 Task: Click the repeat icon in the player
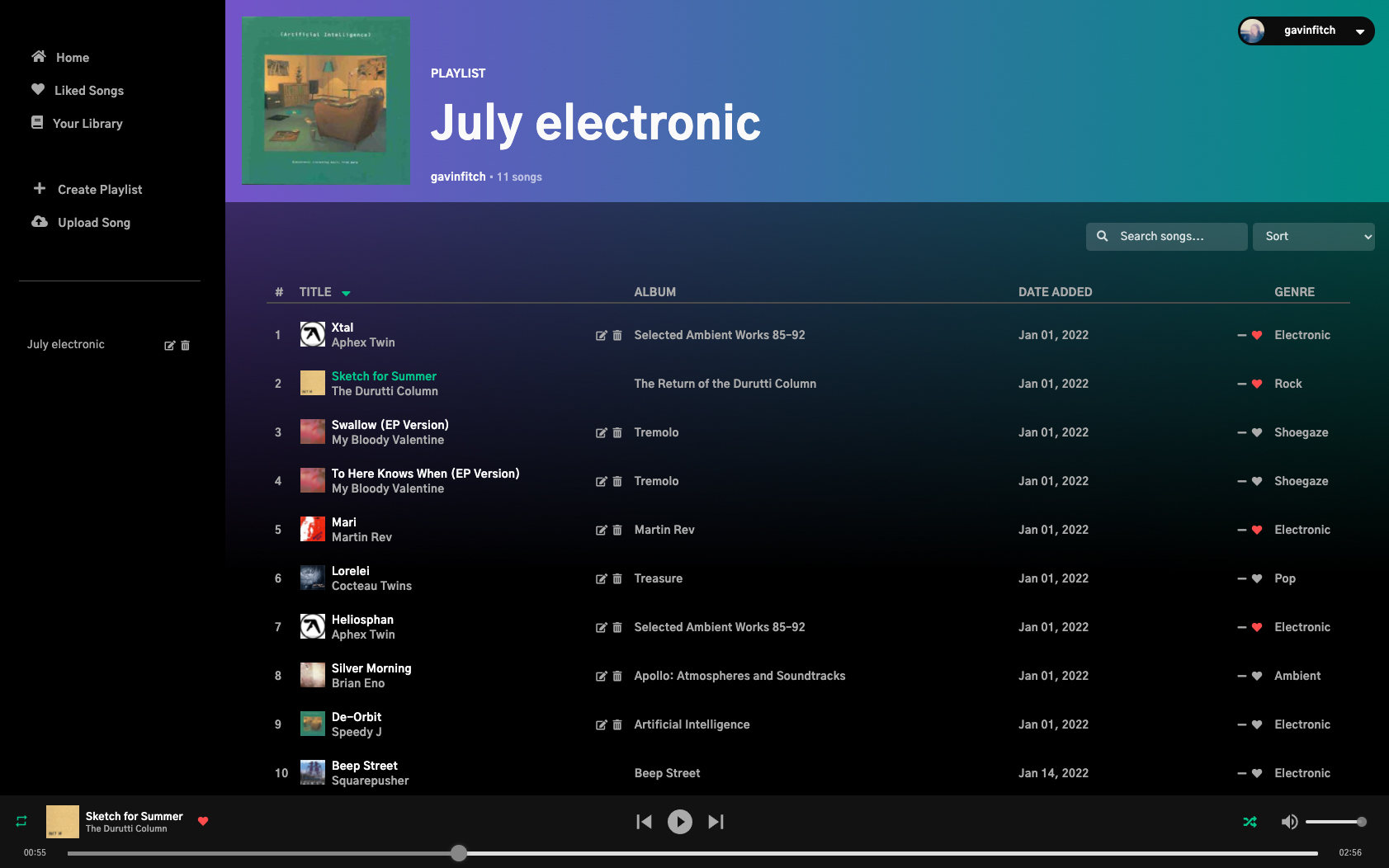20,821
